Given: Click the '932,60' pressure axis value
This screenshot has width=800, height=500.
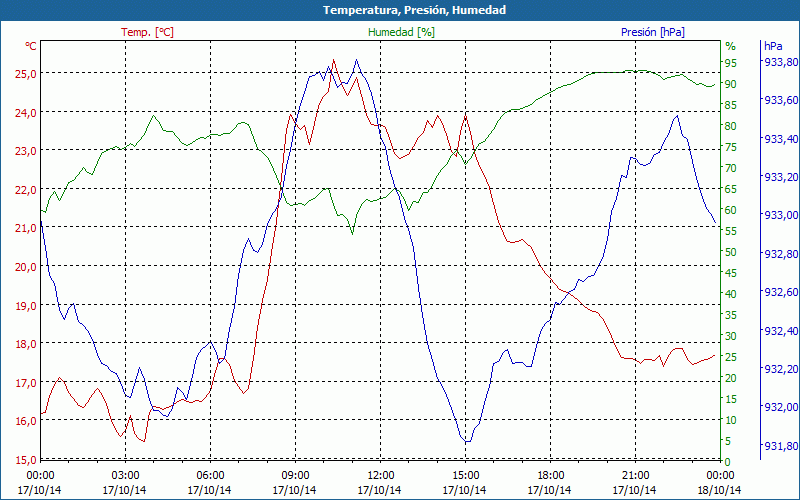Looking at the screenshot, I should tap(780, 292).
